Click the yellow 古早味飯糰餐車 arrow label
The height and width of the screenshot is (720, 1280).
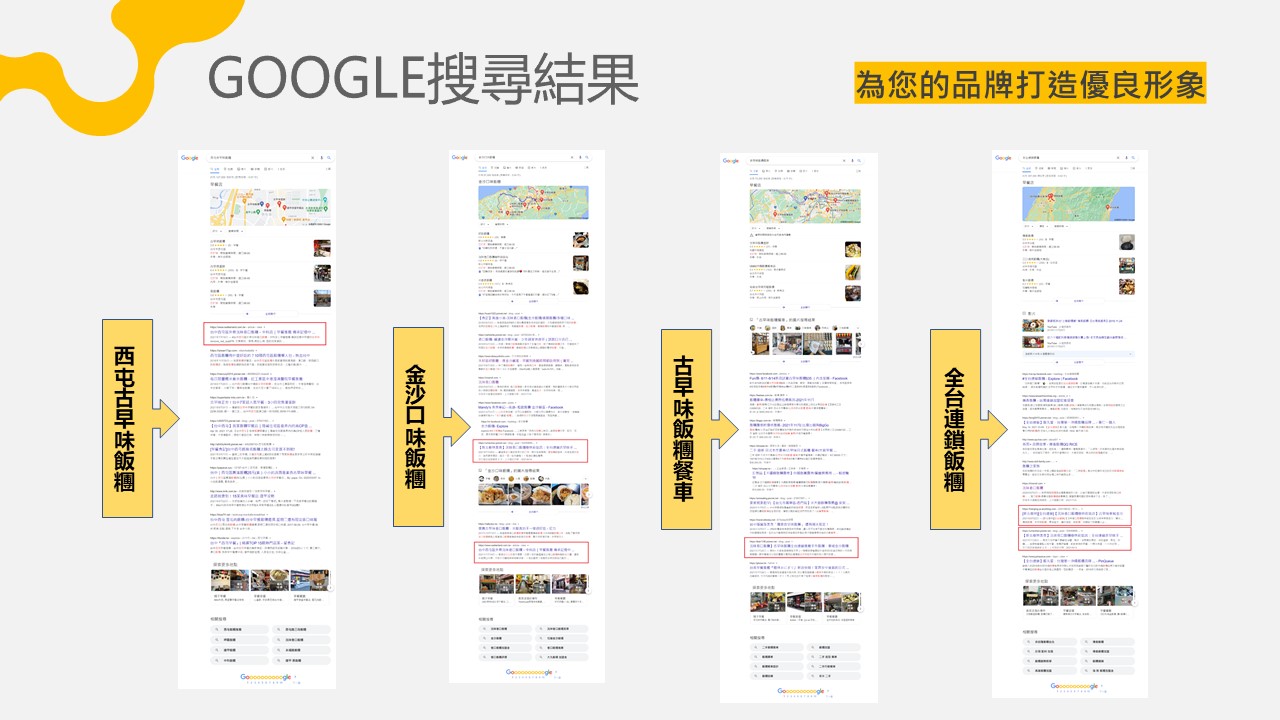(688, 428)
